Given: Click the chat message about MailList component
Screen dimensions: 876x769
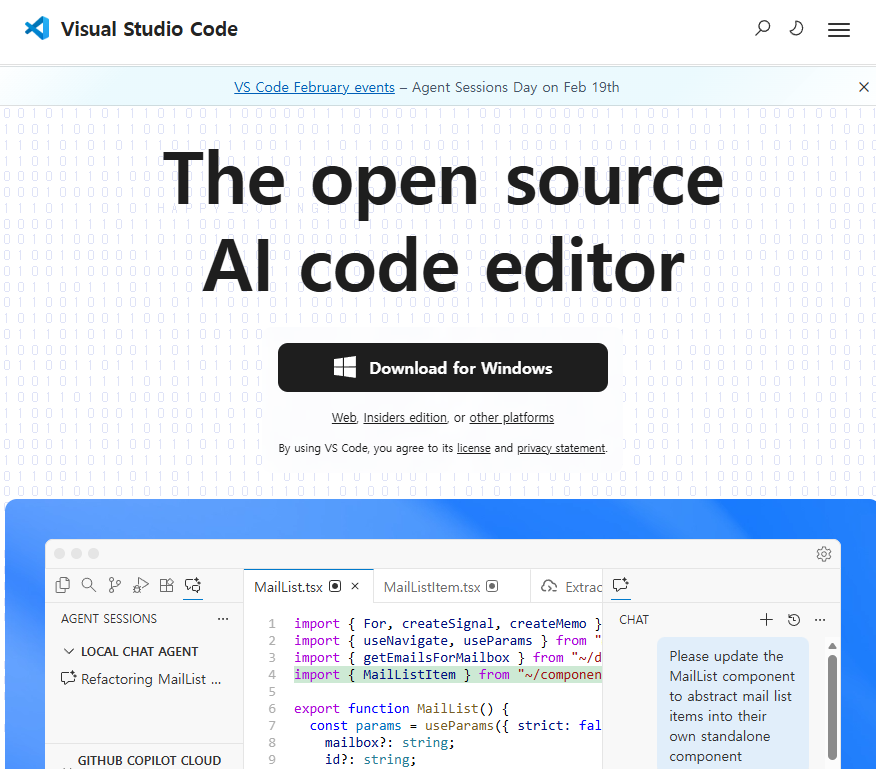Looking at the screenshot, I should [732, 705].
